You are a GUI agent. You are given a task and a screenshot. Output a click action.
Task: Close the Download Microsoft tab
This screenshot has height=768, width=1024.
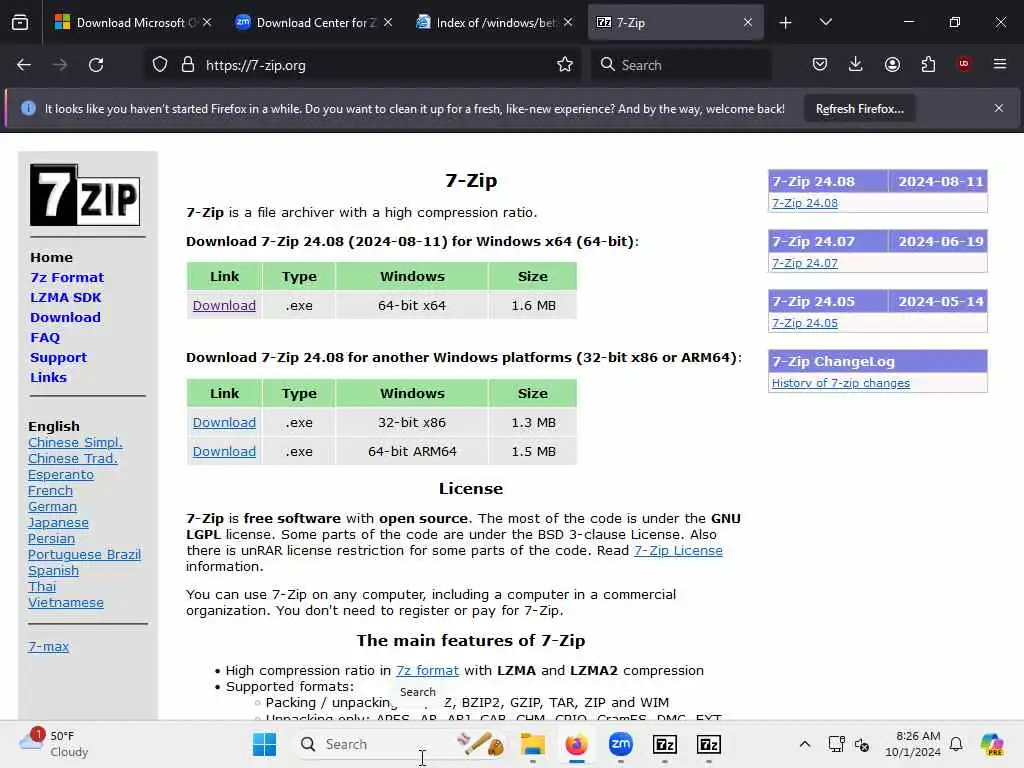click(x=207, y=22)
